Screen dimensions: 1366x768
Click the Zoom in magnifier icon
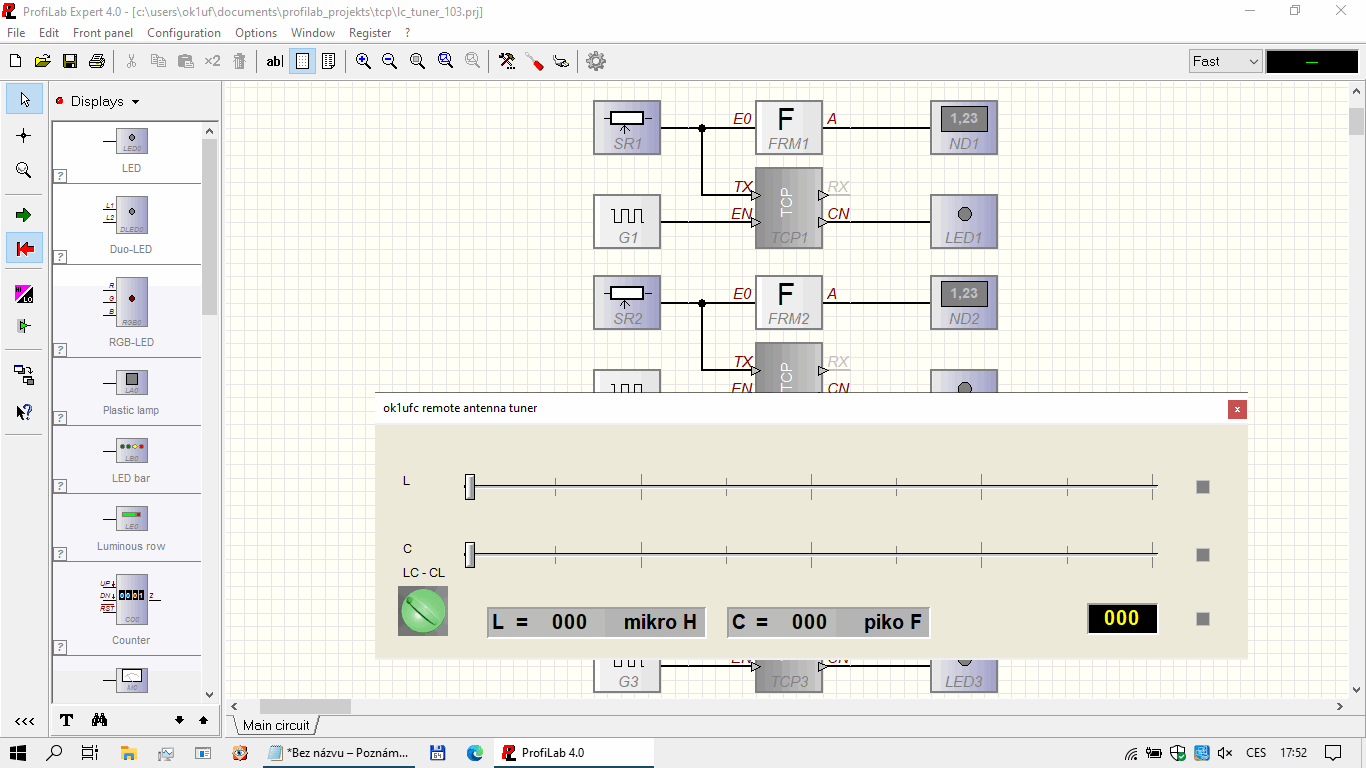click(x=363, y=61)
